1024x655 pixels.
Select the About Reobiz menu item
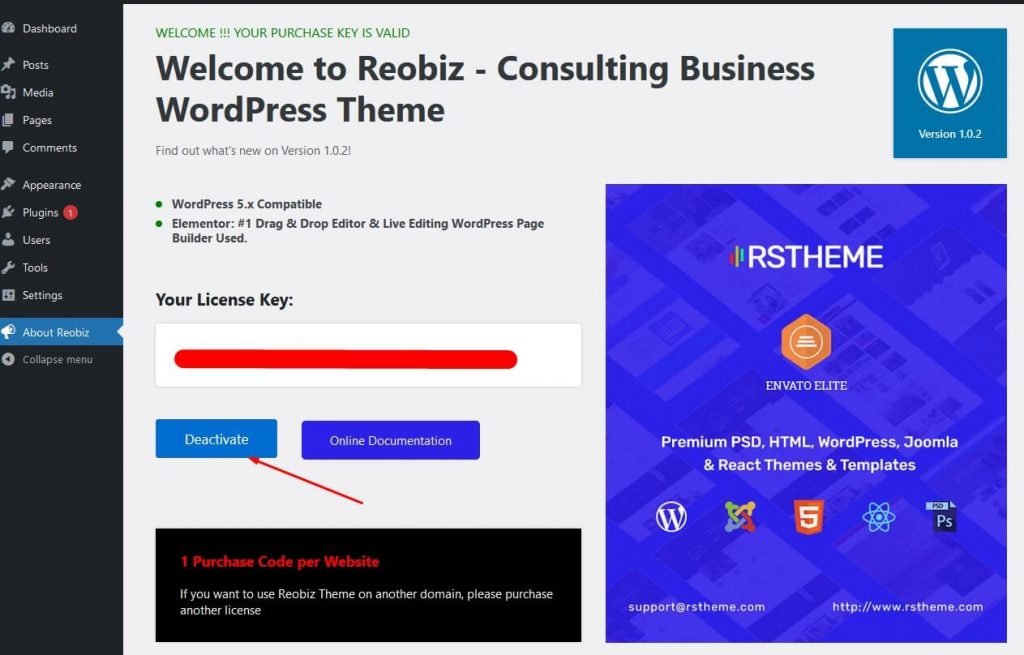56,332
